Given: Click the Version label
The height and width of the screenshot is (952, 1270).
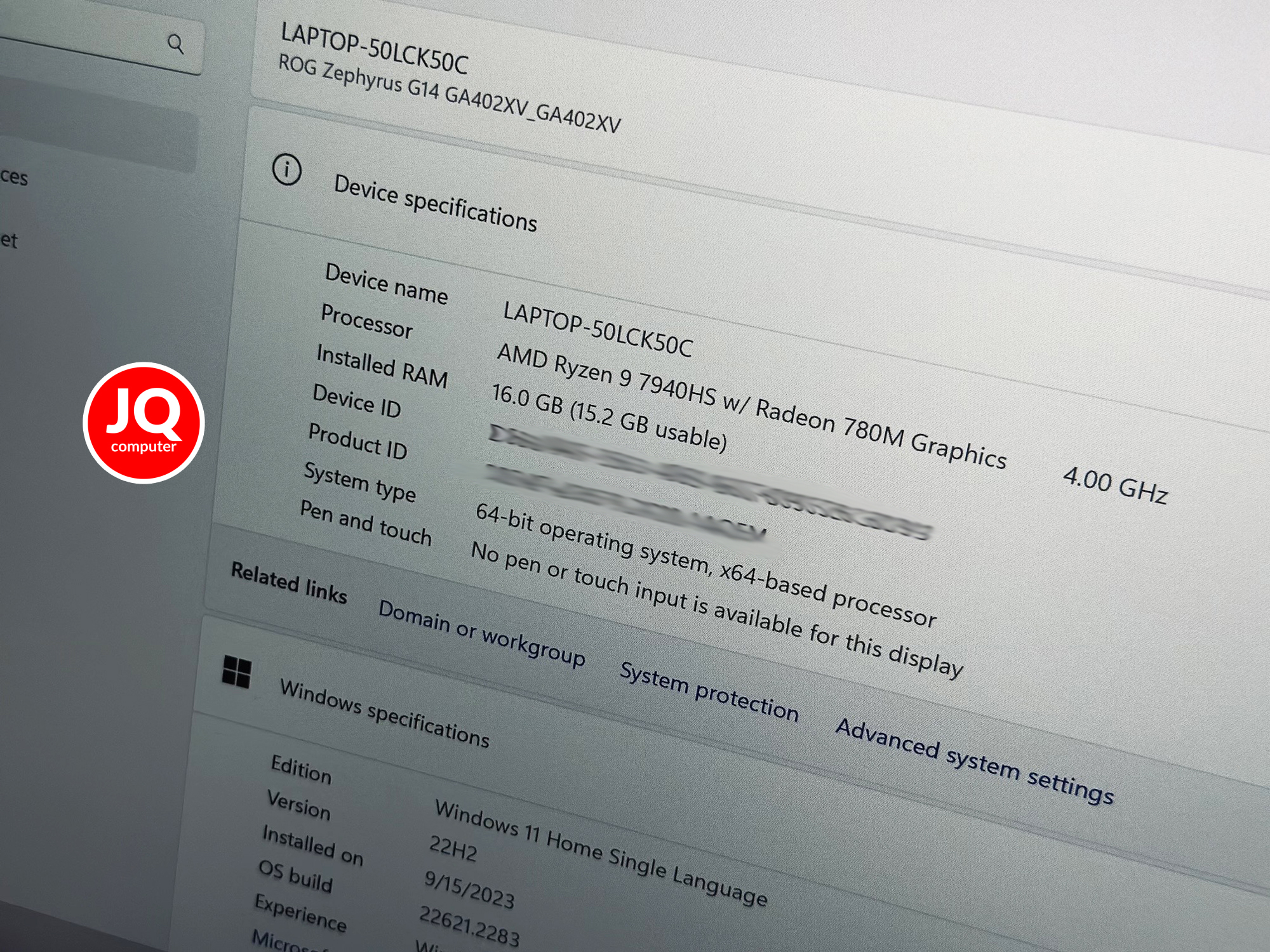Looking at the screenshot, I should coord(299,804).
